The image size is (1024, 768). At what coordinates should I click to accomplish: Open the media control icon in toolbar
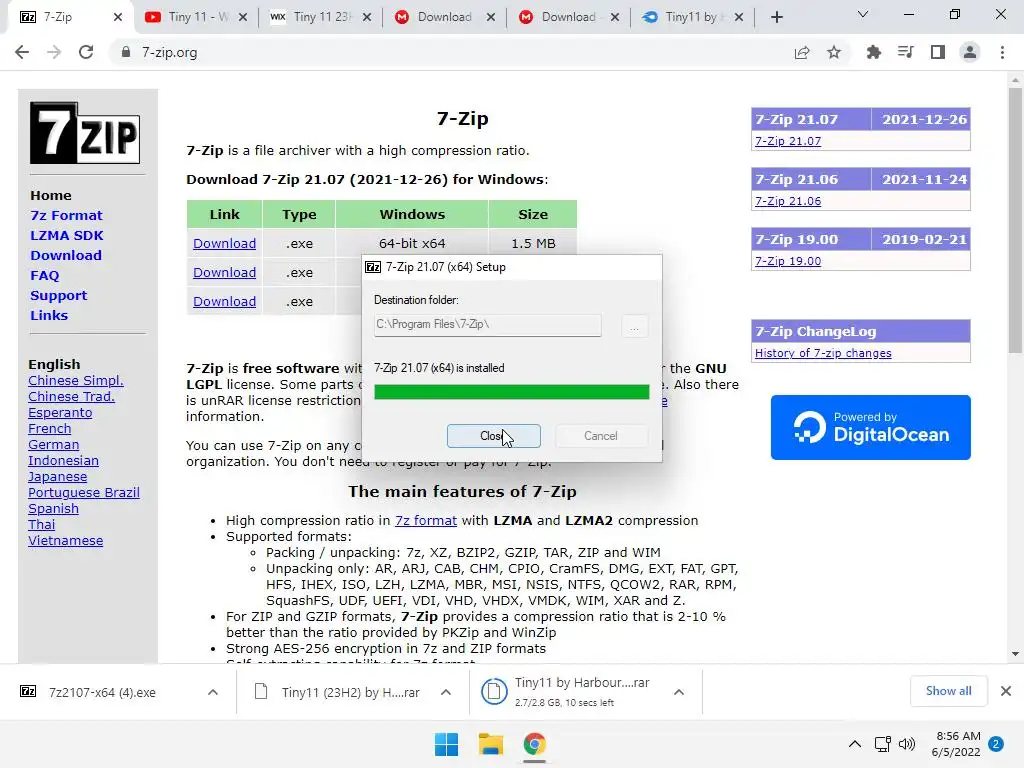[905, 52]
